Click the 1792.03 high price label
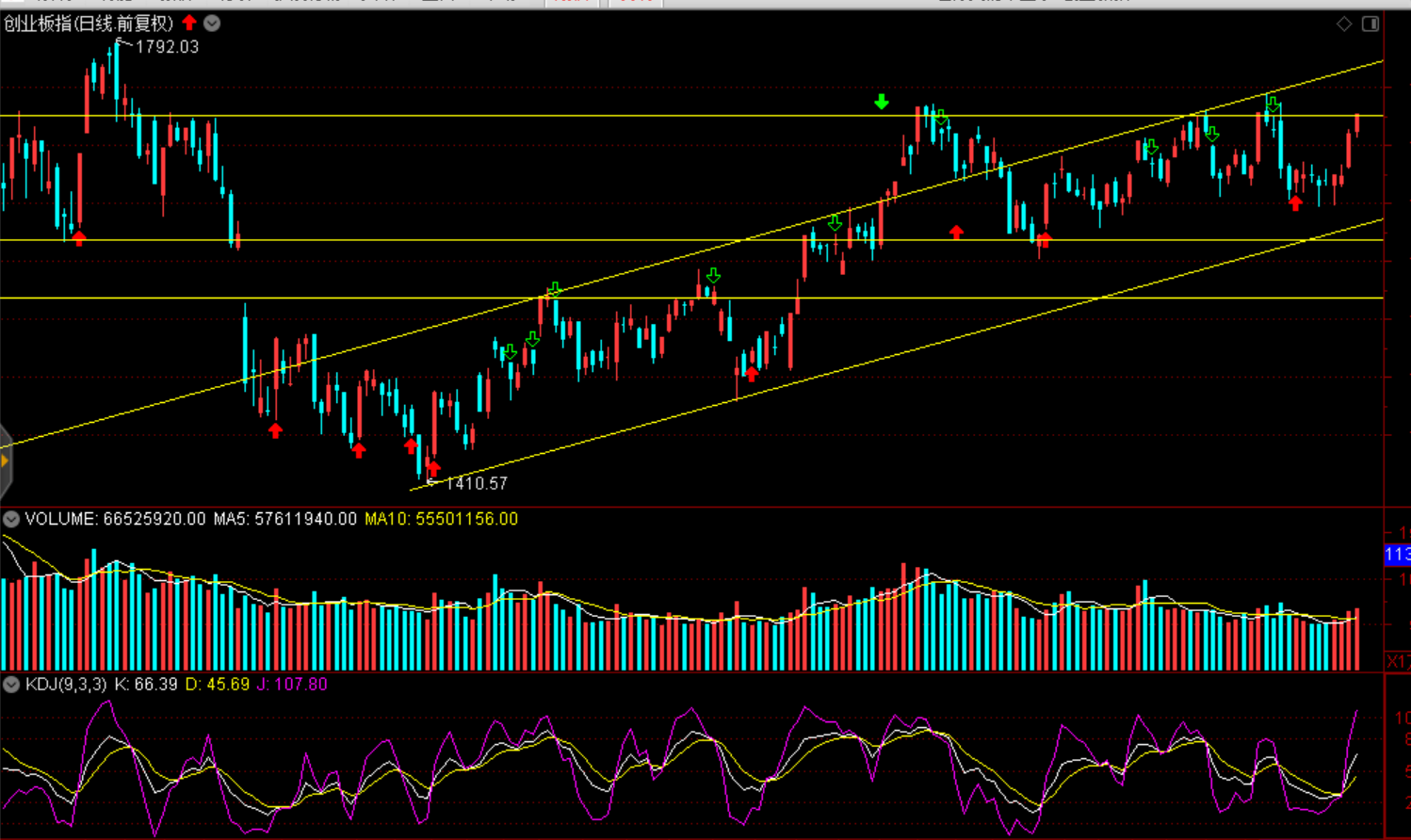The height and width of the screenshot is (840, 1411). pos(167,47)
